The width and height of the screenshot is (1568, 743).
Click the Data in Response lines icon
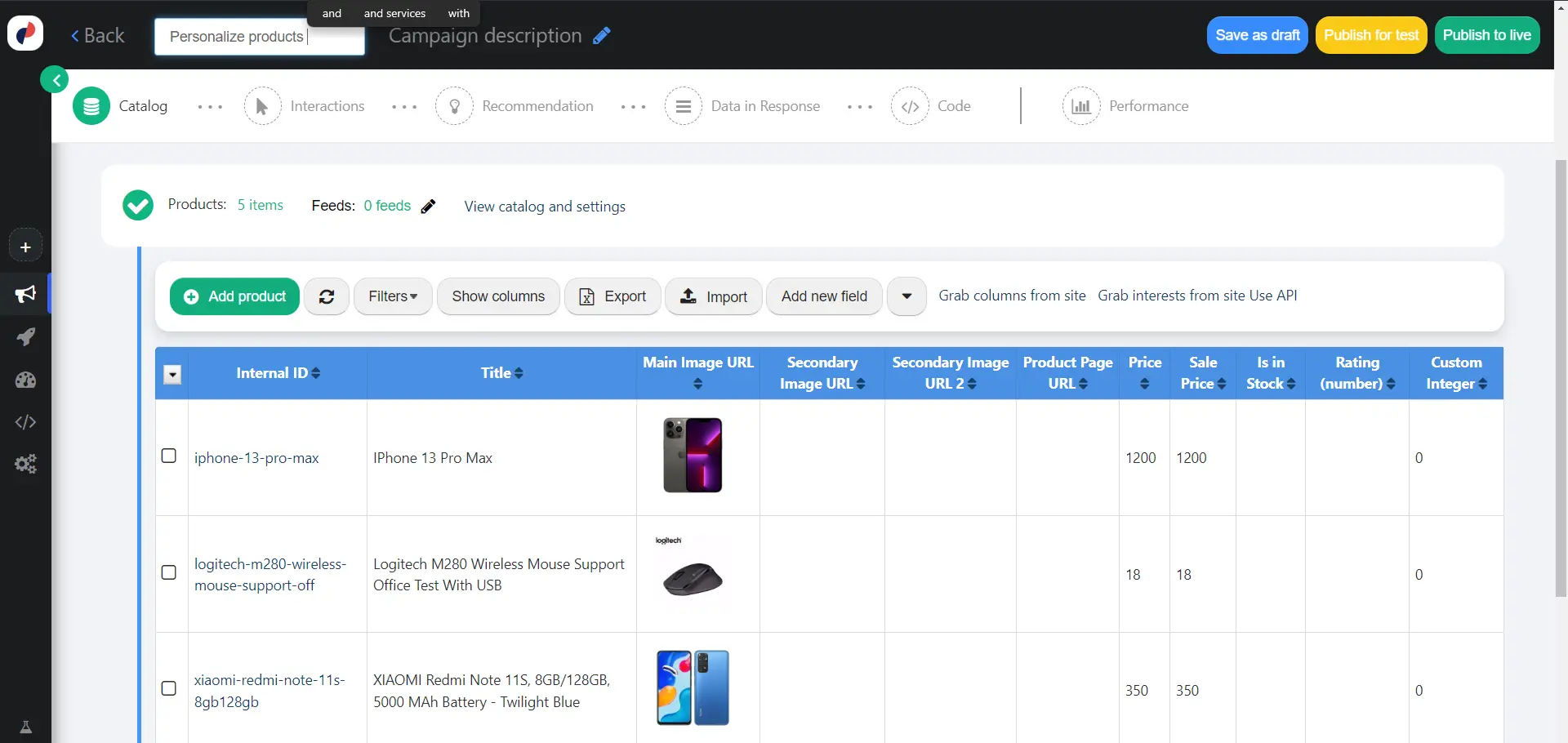[683, 106]
